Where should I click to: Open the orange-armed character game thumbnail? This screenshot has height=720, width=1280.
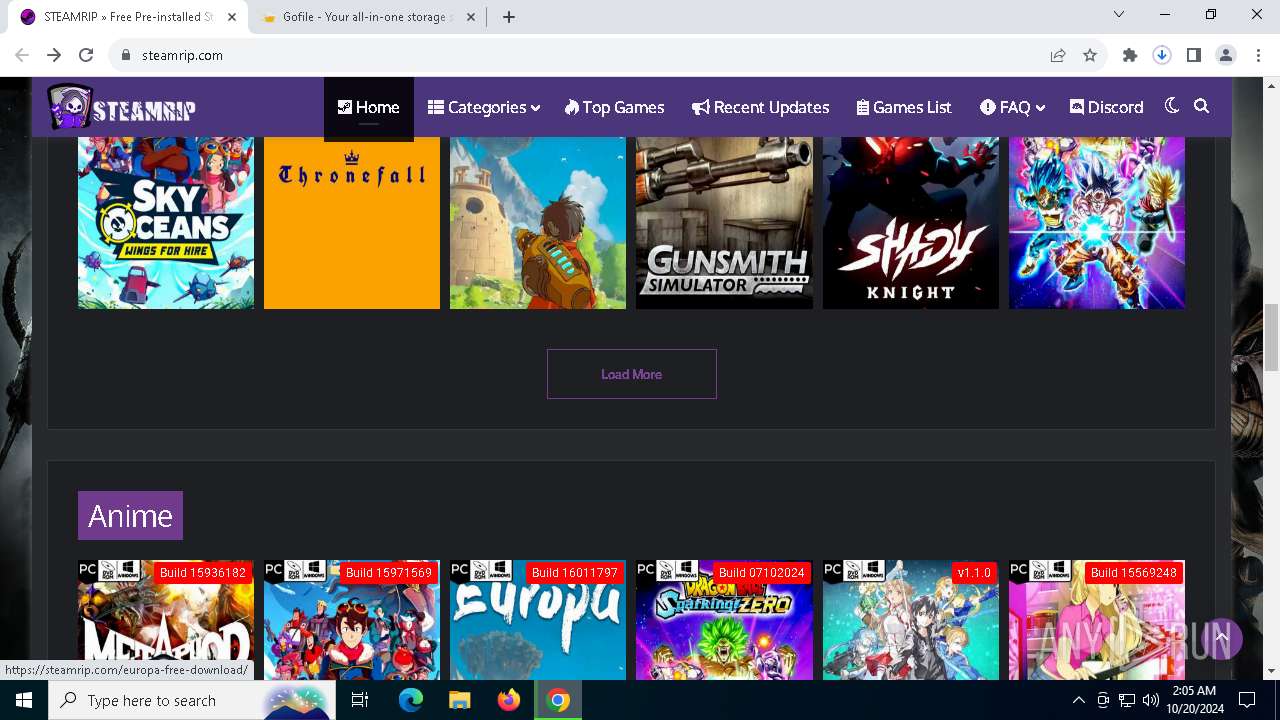coord(538,222)
